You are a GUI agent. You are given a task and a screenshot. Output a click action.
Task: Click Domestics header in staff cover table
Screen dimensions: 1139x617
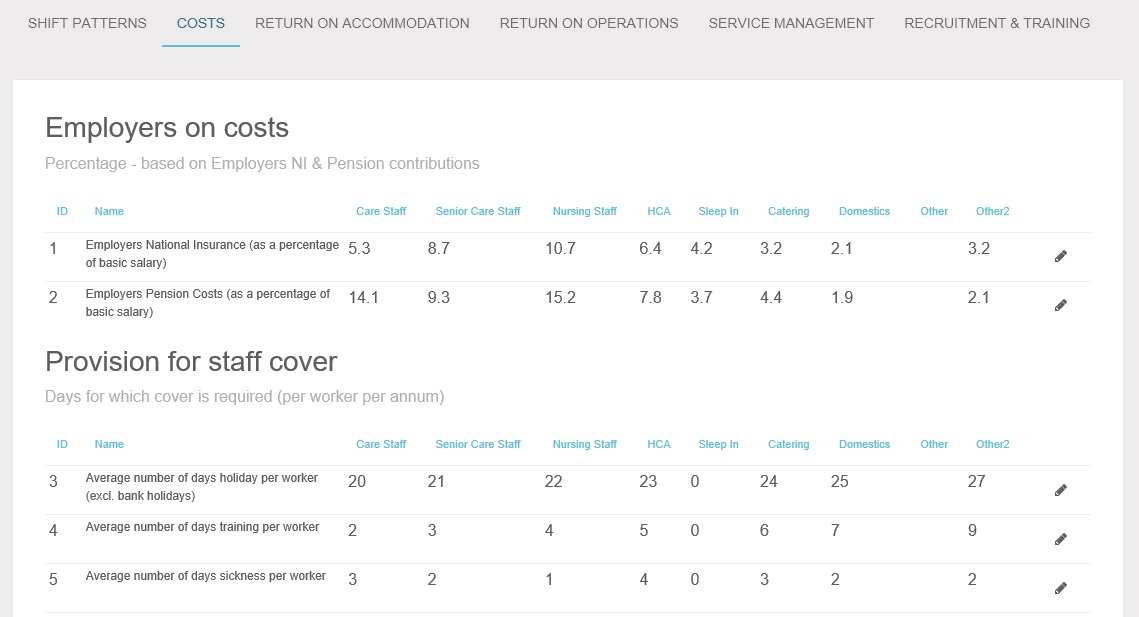pos(864,444)
